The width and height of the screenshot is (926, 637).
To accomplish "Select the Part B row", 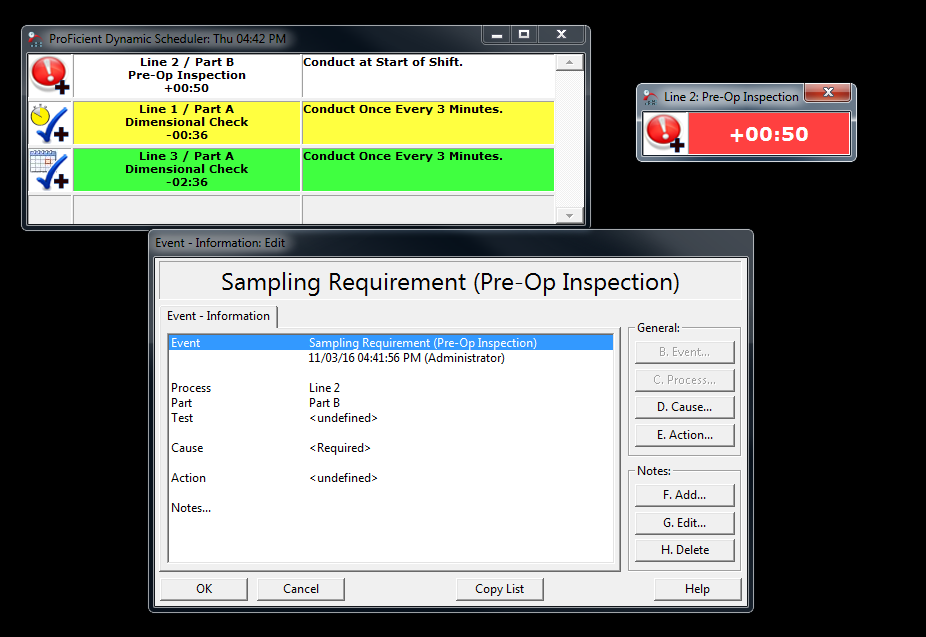I will point(391,403).
